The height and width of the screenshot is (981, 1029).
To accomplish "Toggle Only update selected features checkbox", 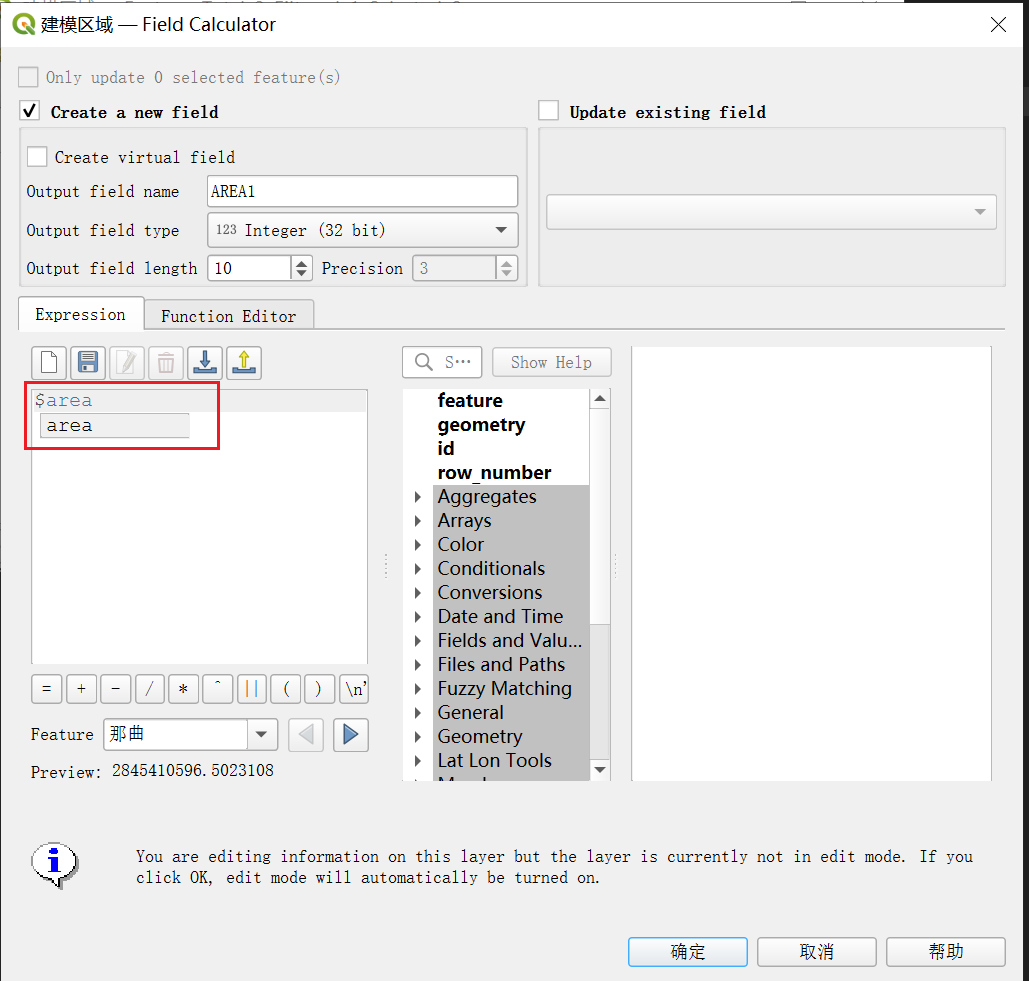I will coord(28,77).
